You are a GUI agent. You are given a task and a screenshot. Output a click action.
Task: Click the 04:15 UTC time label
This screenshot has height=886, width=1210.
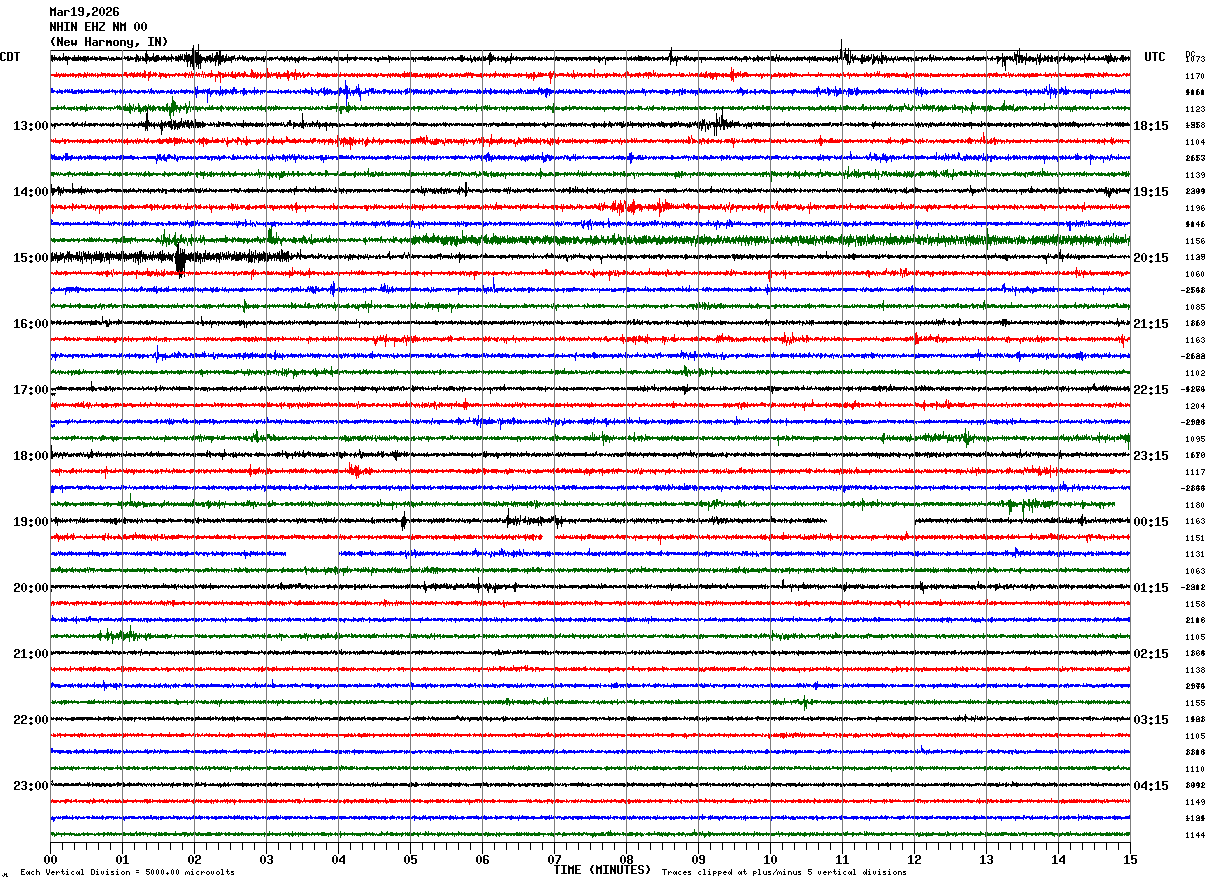1151,786
